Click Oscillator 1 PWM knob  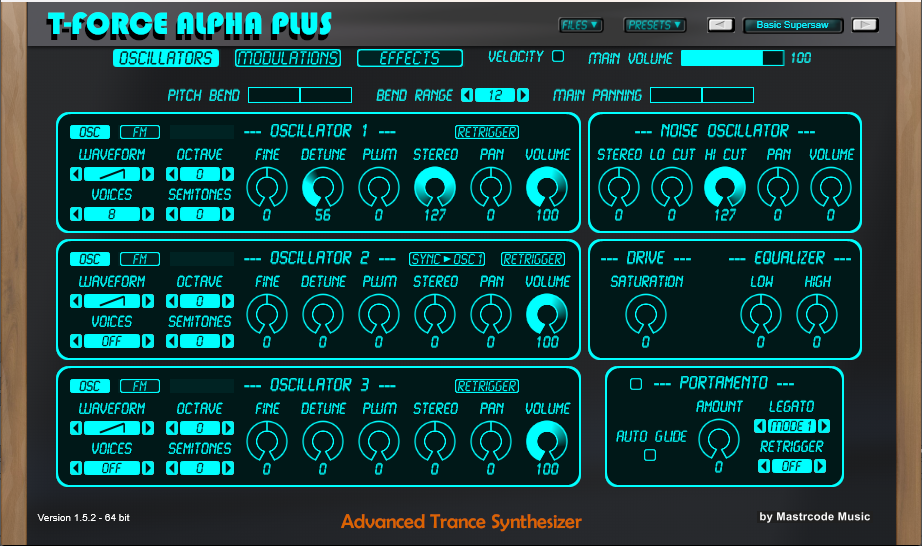coord(379,187)
